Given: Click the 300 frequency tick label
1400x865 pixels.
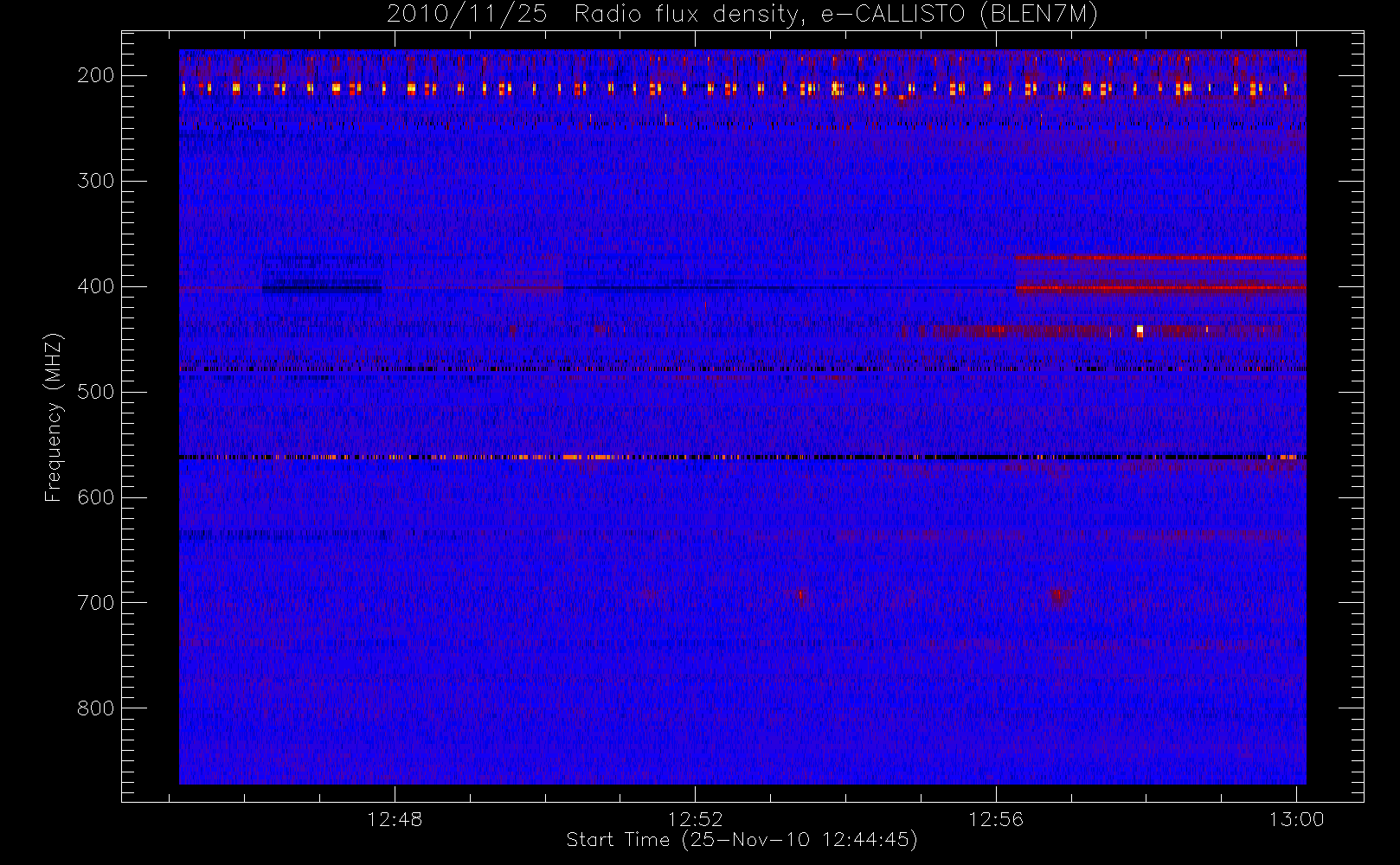Looking at the screenshot, I should click(x=95, y=181).
